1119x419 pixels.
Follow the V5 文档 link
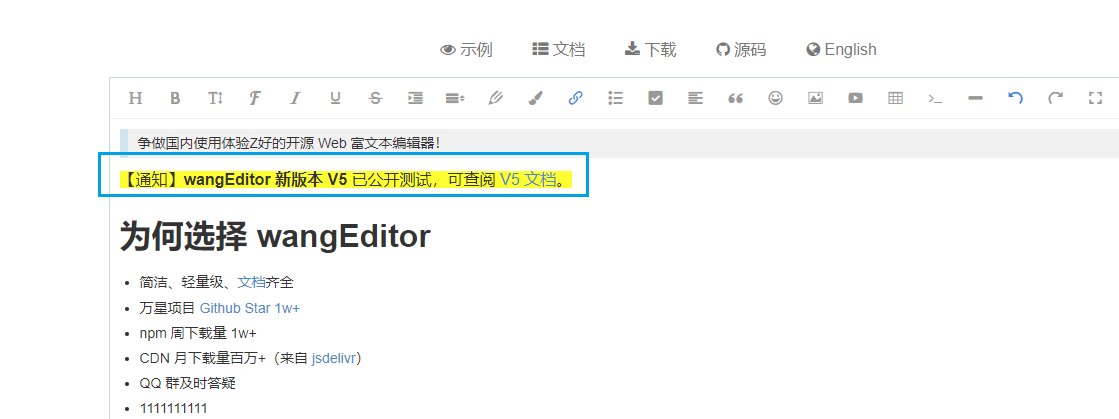[x=527, y=180]
